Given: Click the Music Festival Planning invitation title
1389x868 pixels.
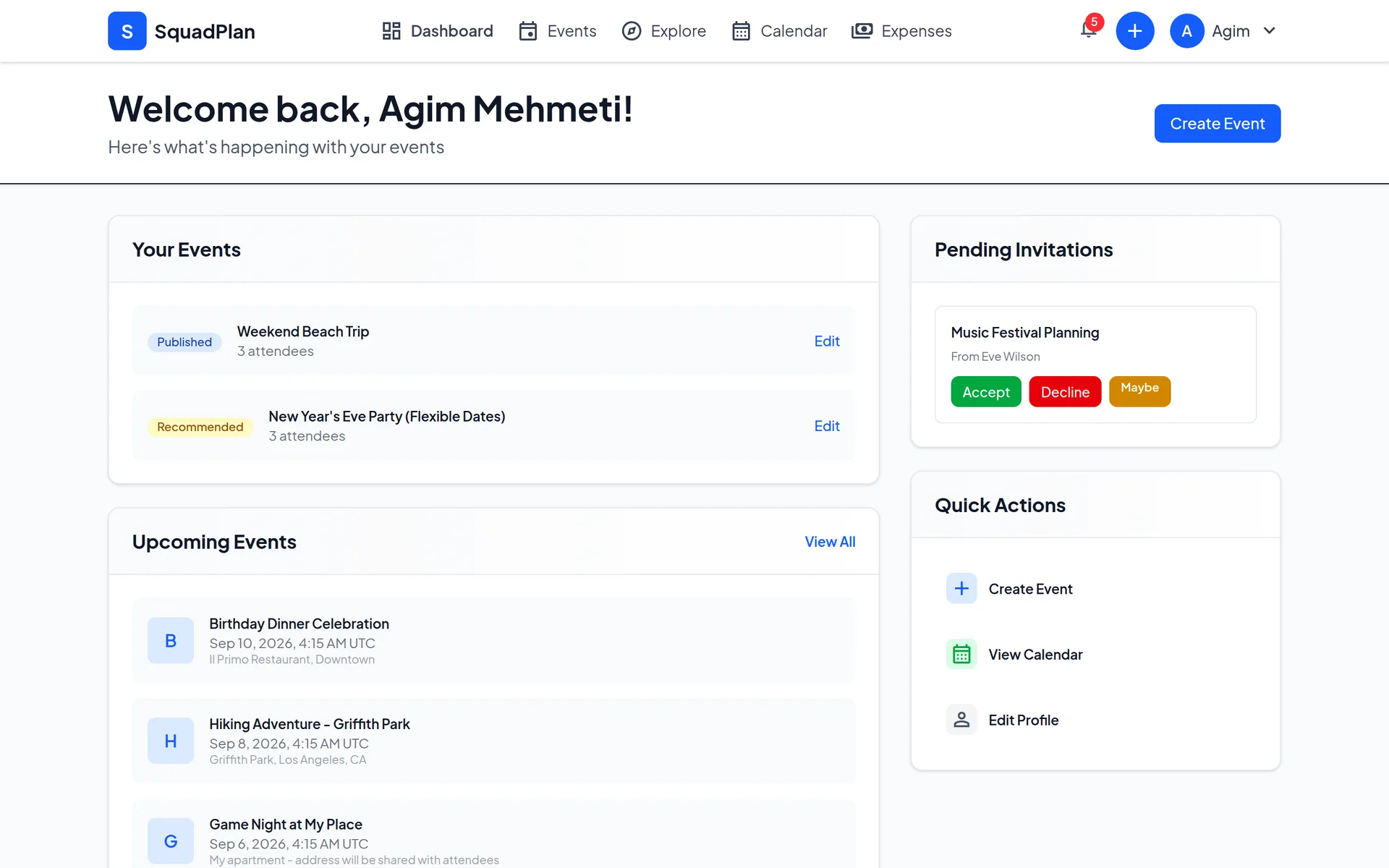Looking at the screenshot, I should tap(1024, 333).
